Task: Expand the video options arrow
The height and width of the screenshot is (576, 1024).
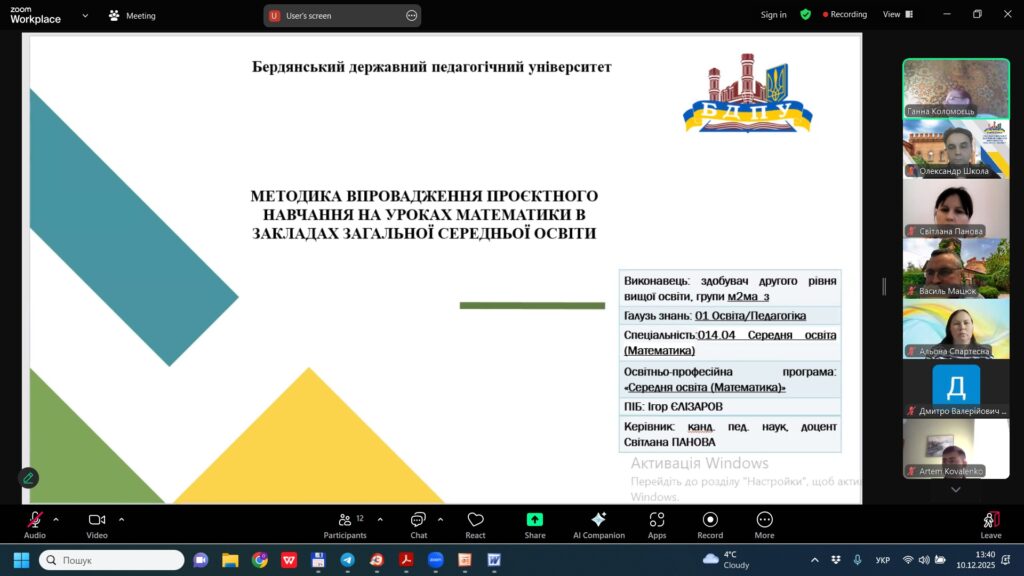Action: click(122, 519)
